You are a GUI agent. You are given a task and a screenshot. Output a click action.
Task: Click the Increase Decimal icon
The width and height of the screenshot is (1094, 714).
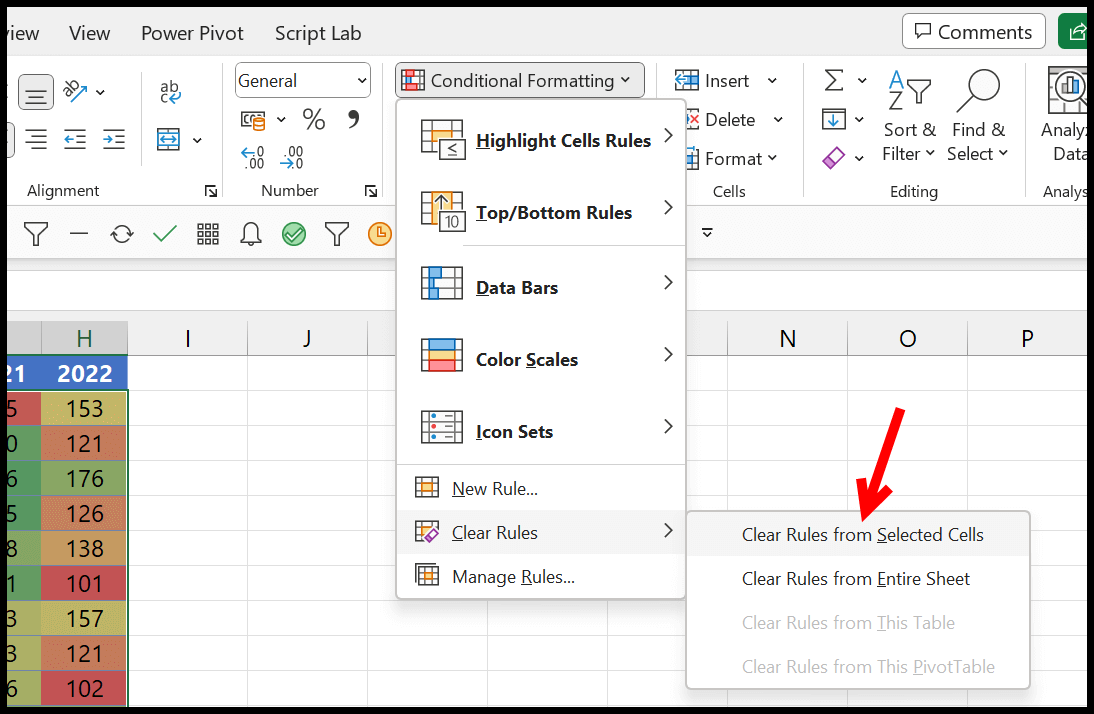253,158
